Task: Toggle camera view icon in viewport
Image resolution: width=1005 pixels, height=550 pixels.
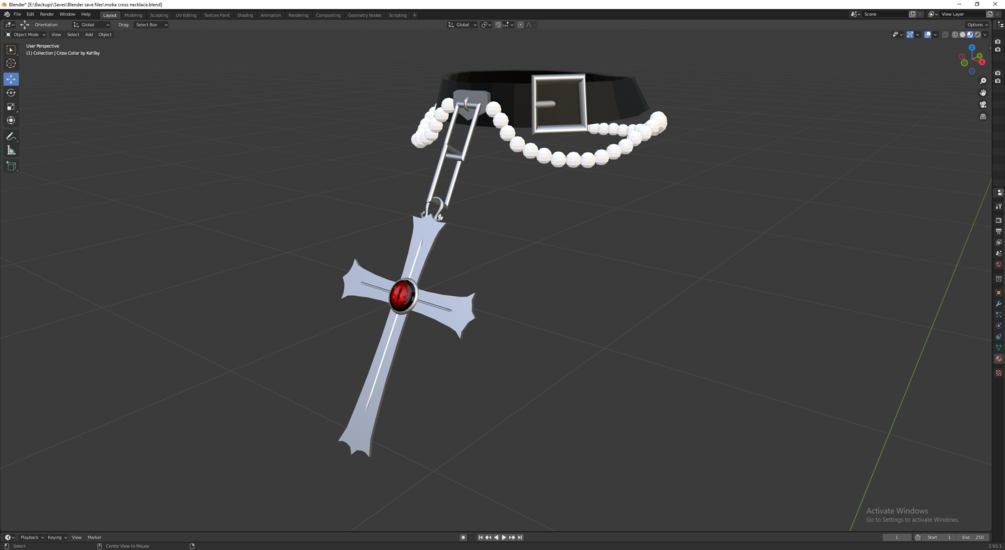Action: click(x=983, y=104)
